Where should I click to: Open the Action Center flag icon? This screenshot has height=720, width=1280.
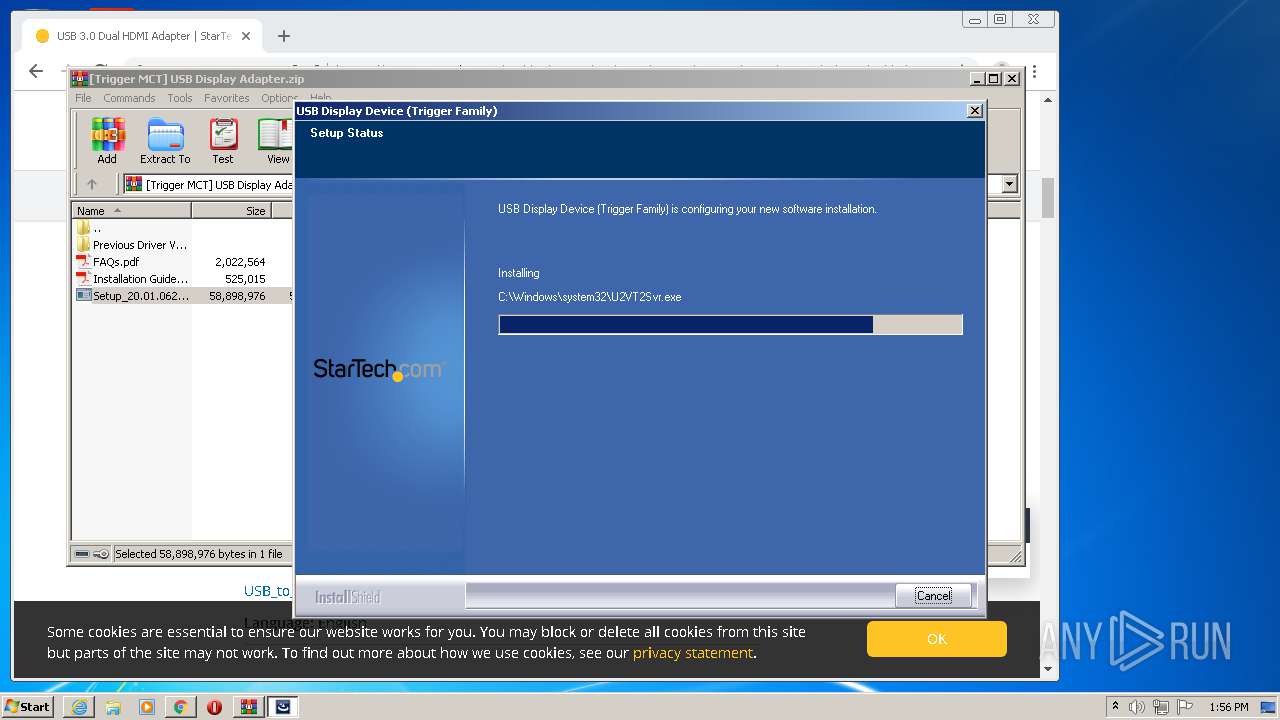1186,707
